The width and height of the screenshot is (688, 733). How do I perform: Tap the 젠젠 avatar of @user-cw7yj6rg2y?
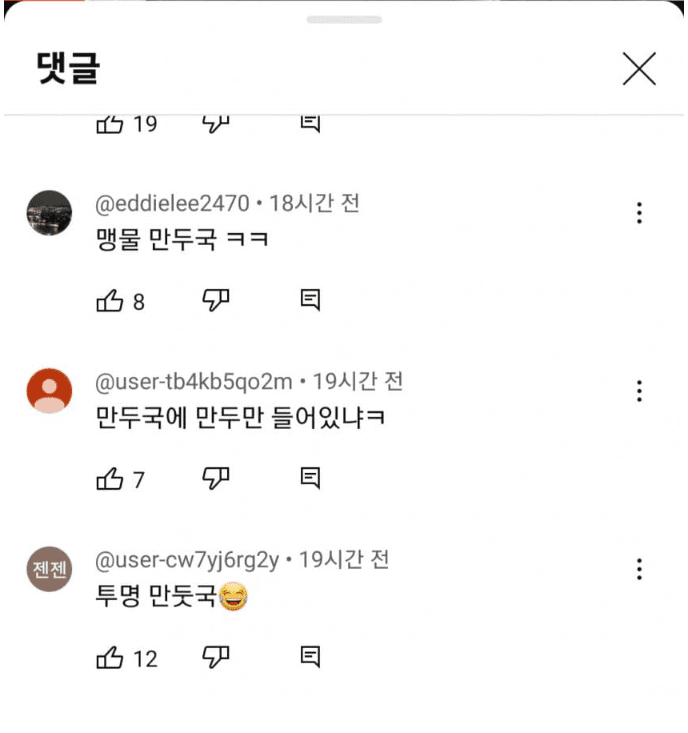click(49, 569)
